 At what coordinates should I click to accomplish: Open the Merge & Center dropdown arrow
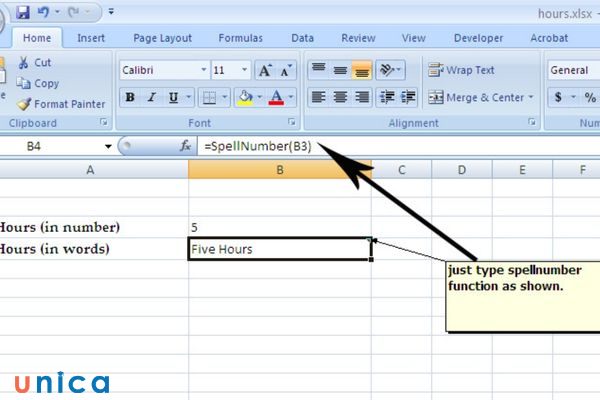[531, 97]
